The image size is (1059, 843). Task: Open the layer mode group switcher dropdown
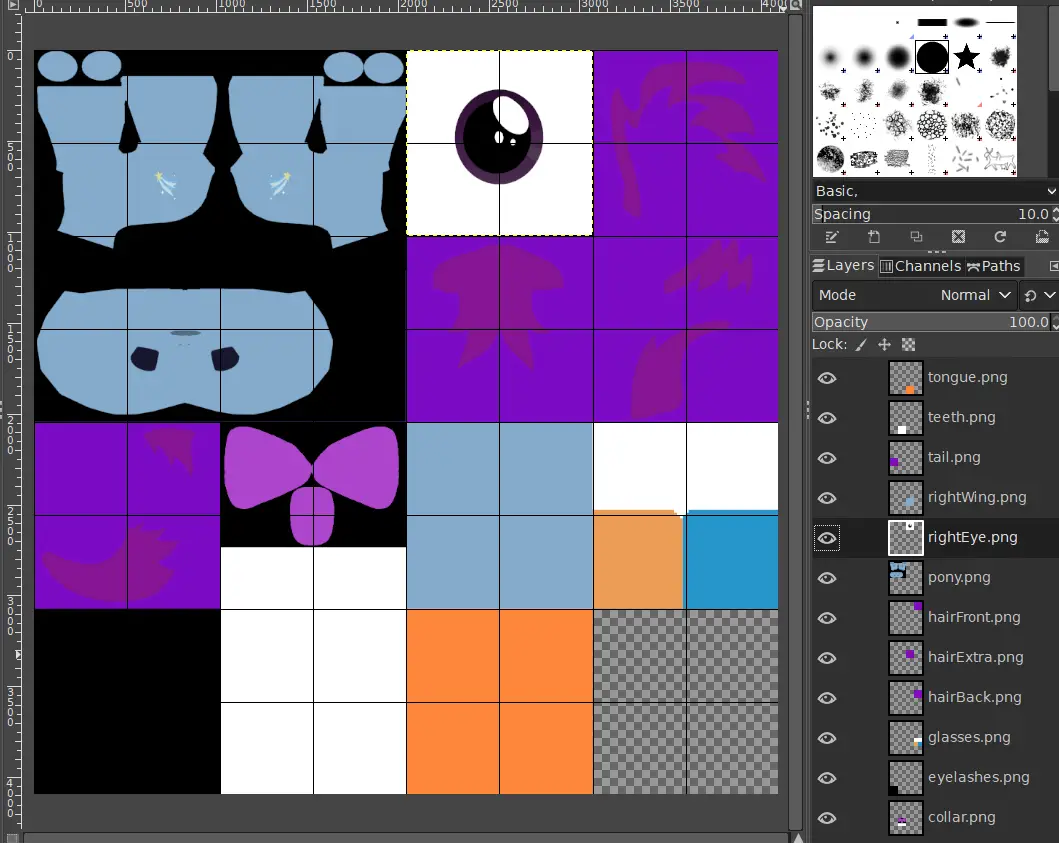tap(1038, 295)
